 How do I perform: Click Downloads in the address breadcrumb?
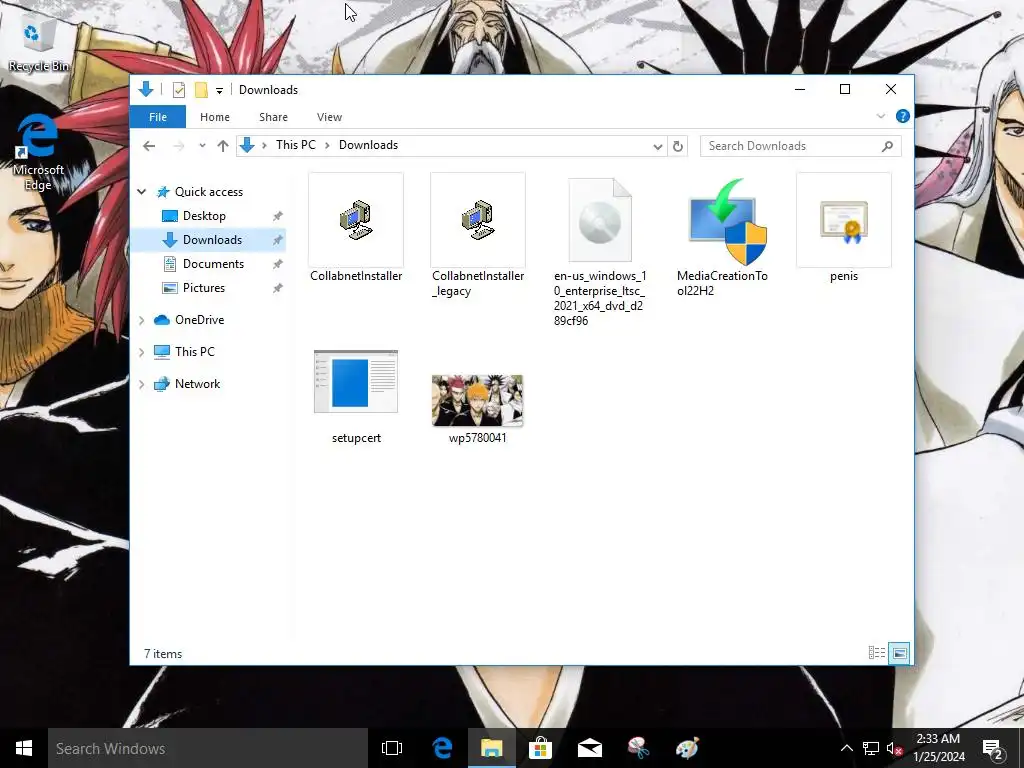(x=368, y=145)
